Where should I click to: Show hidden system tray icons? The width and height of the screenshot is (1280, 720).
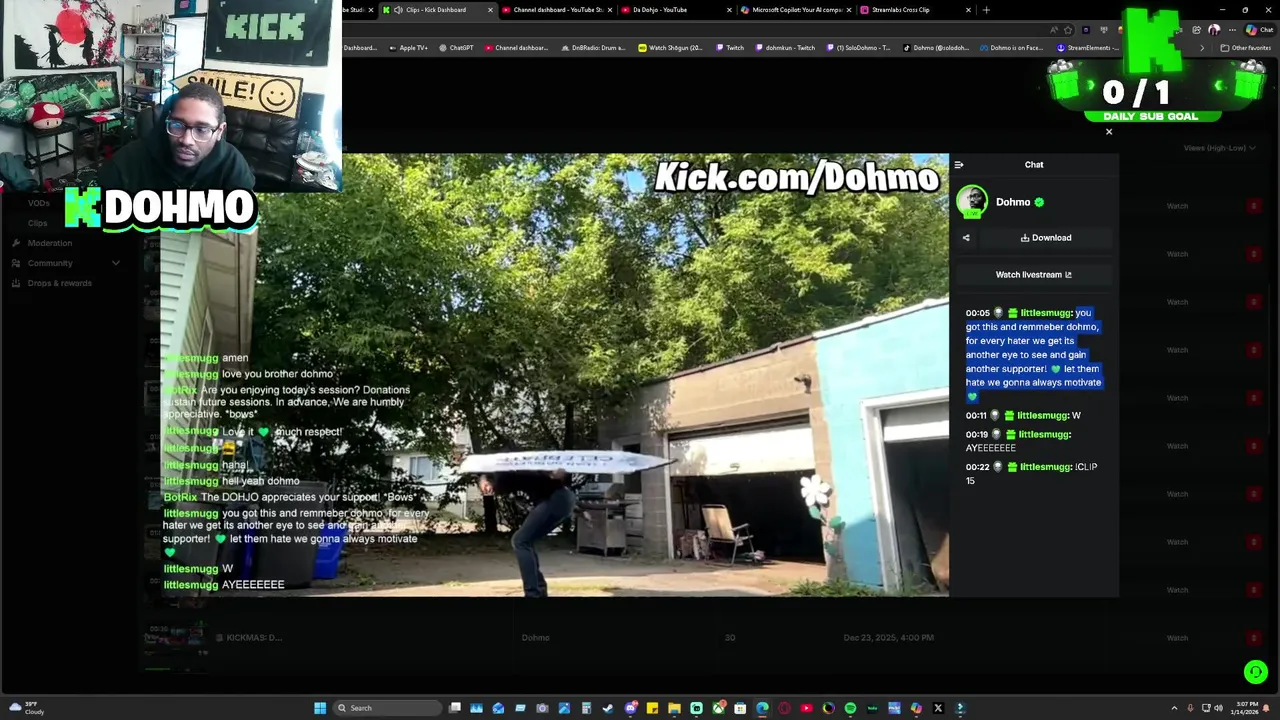coord(1174,708)
